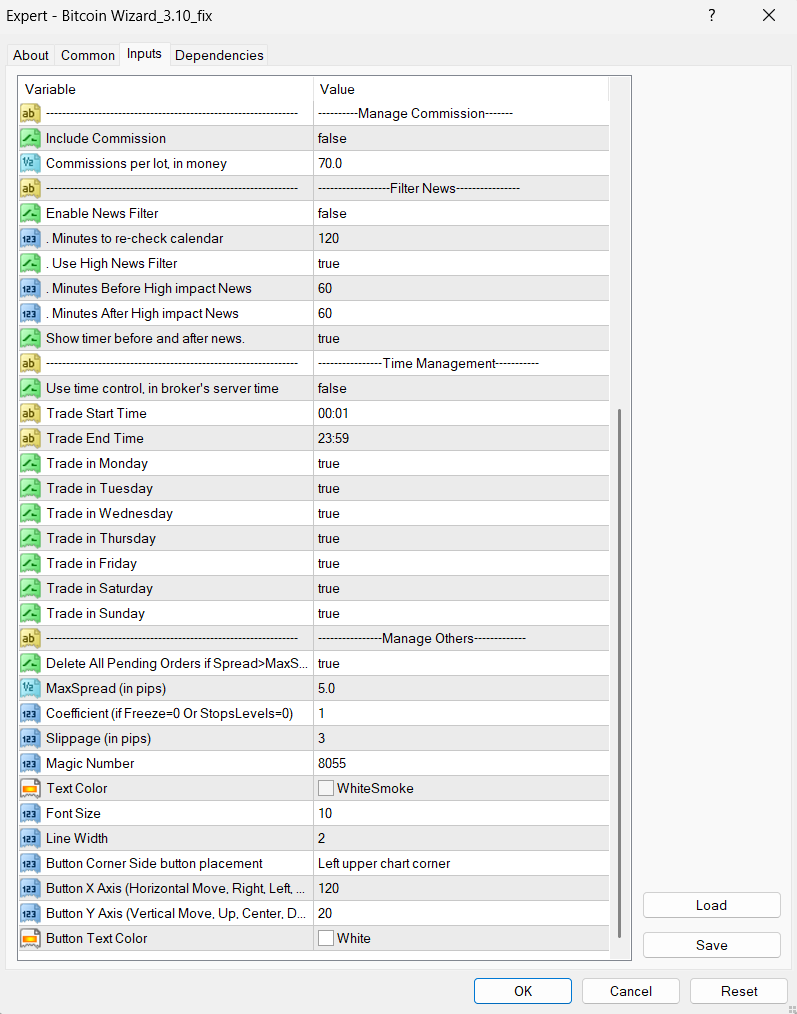Click Load to import a settings file
Image resolution: width=797 pixels, height=1014 pixels.
click(712, 905)
